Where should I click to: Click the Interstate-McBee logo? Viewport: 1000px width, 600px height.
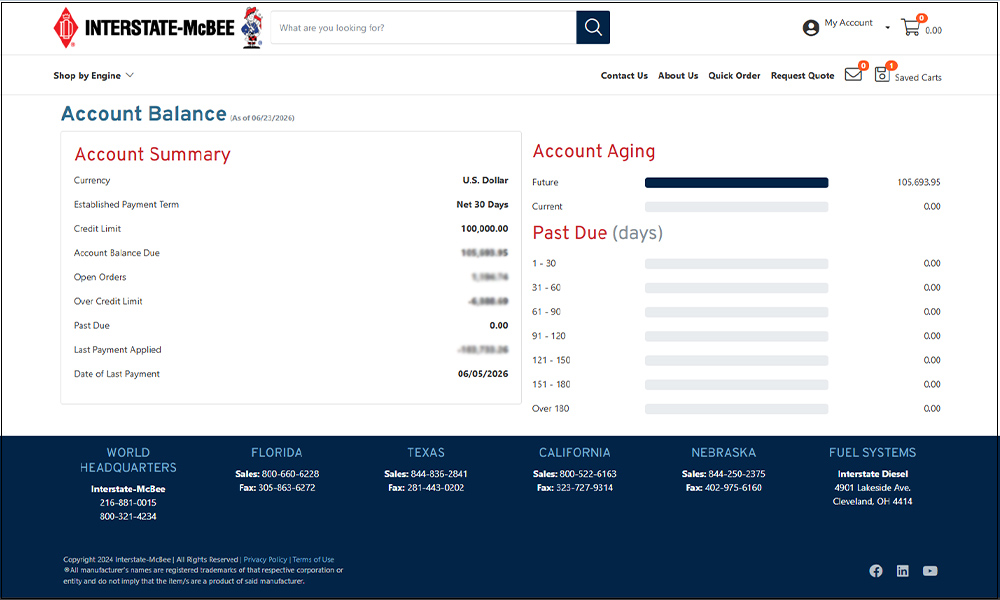coord(158,27)
